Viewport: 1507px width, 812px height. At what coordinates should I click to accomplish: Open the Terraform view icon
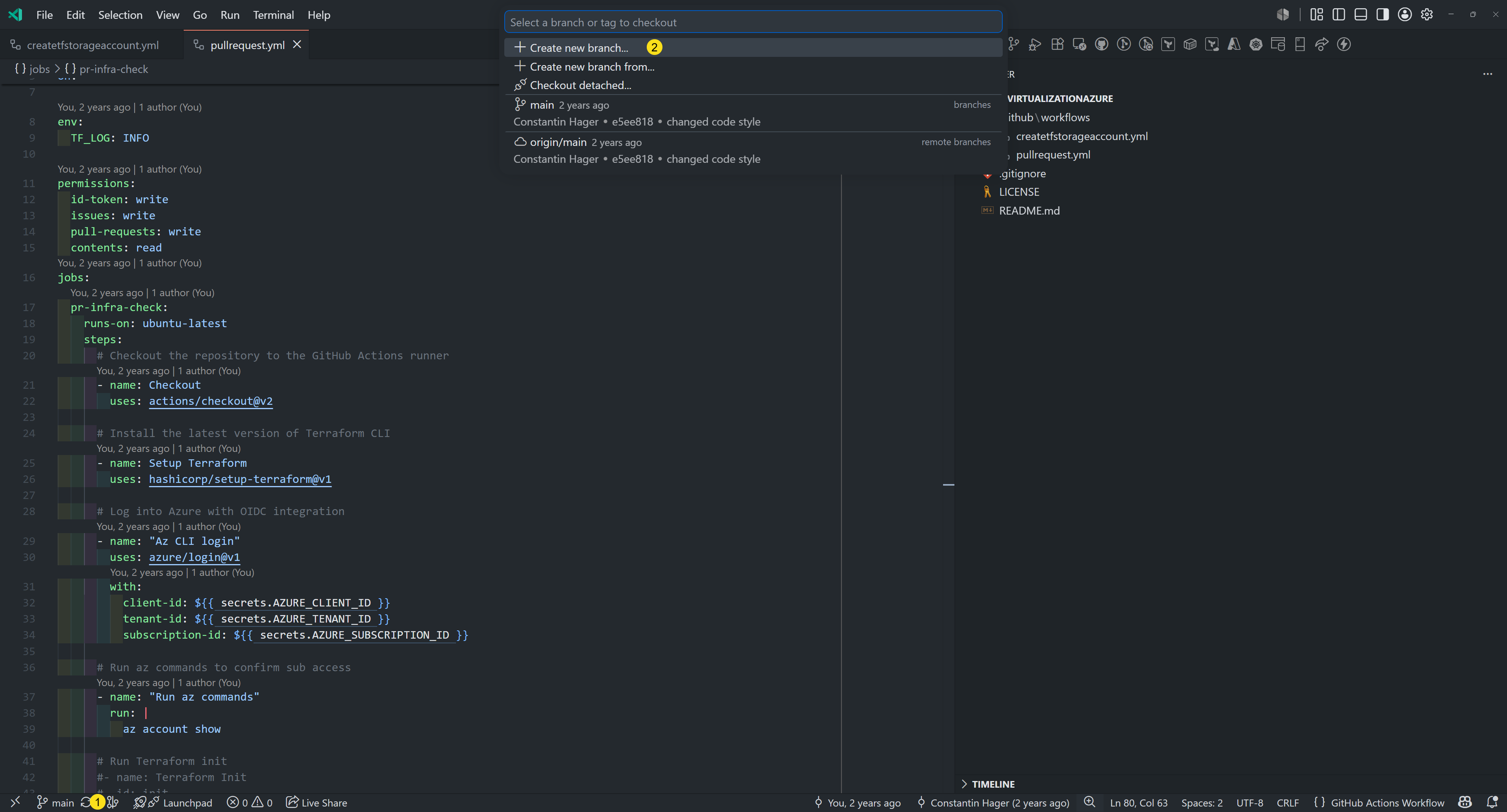tap(1168, 44)
